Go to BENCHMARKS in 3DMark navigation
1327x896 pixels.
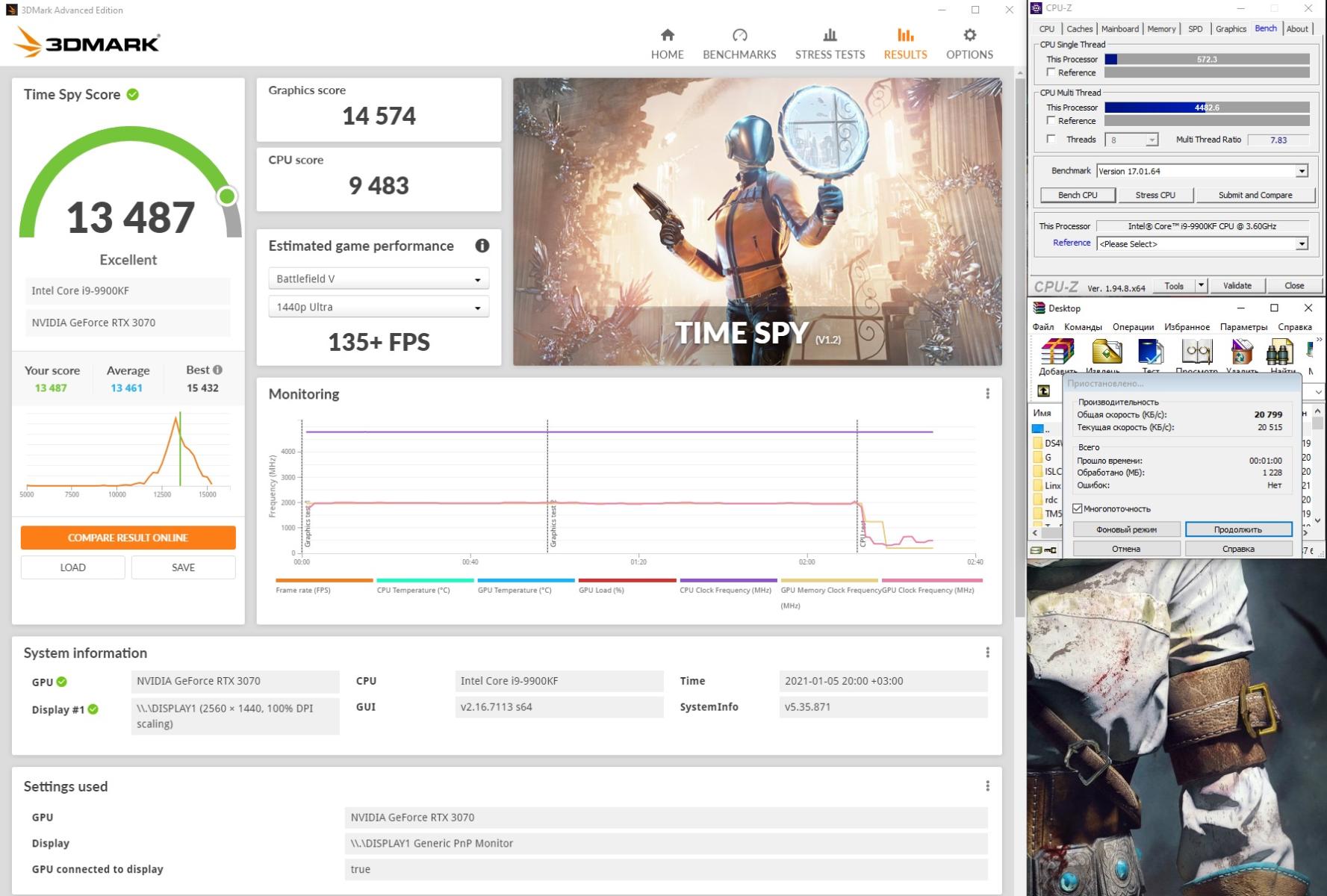[739, 44]
